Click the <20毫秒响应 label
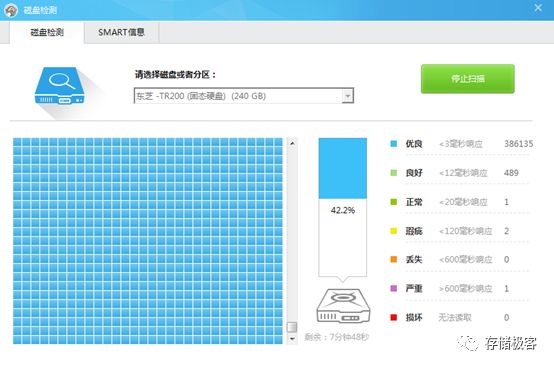This screenshot has width=554, height=367. point(463,202)
